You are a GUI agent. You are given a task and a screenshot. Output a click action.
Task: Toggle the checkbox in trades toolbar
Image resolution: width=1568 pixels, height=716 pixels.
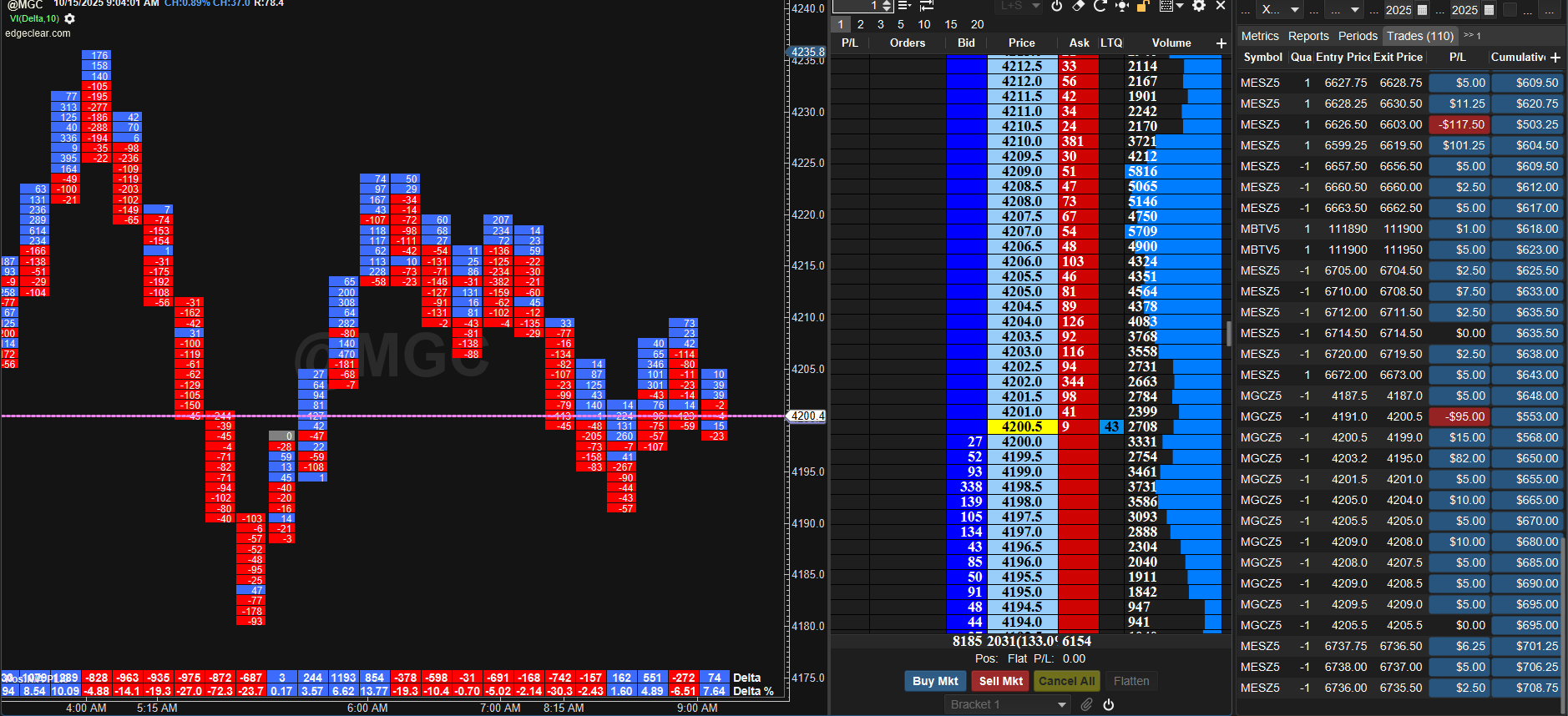tap(1510, 10)
